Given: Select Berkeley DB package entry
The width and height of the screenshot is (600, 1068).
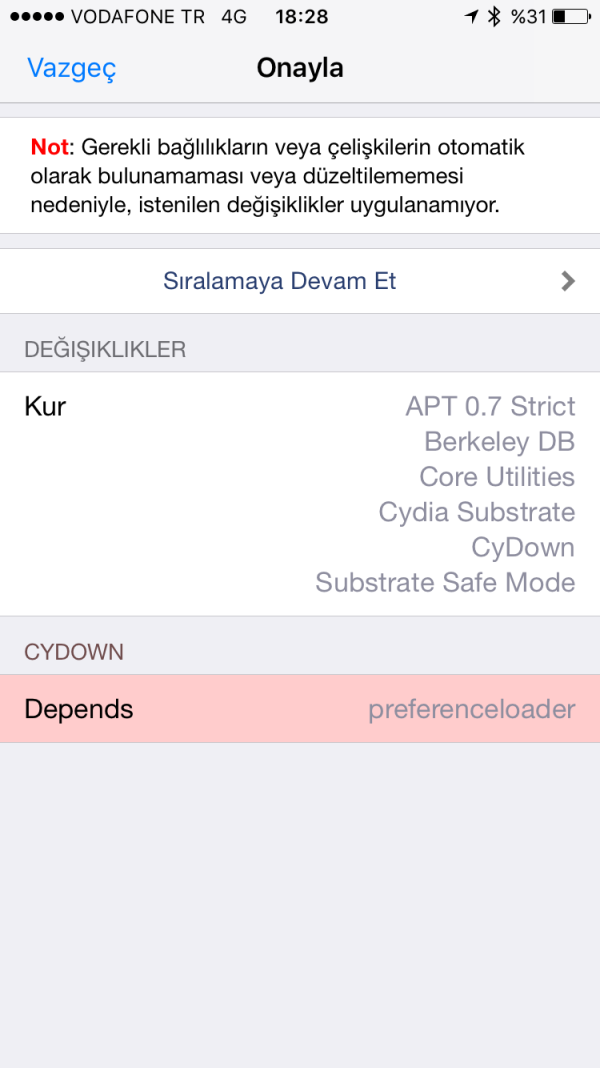Looking at the screenshot, I should pyautogui.click(x=499, y=441).
